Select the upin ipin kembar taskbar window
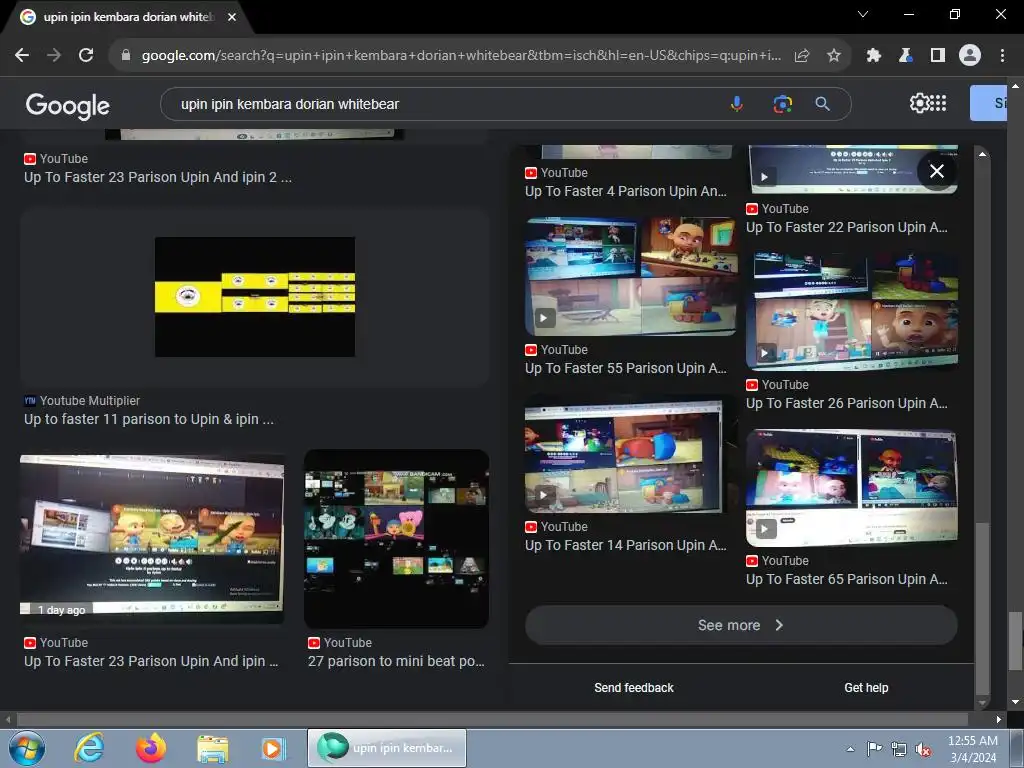 pos(387,748)
